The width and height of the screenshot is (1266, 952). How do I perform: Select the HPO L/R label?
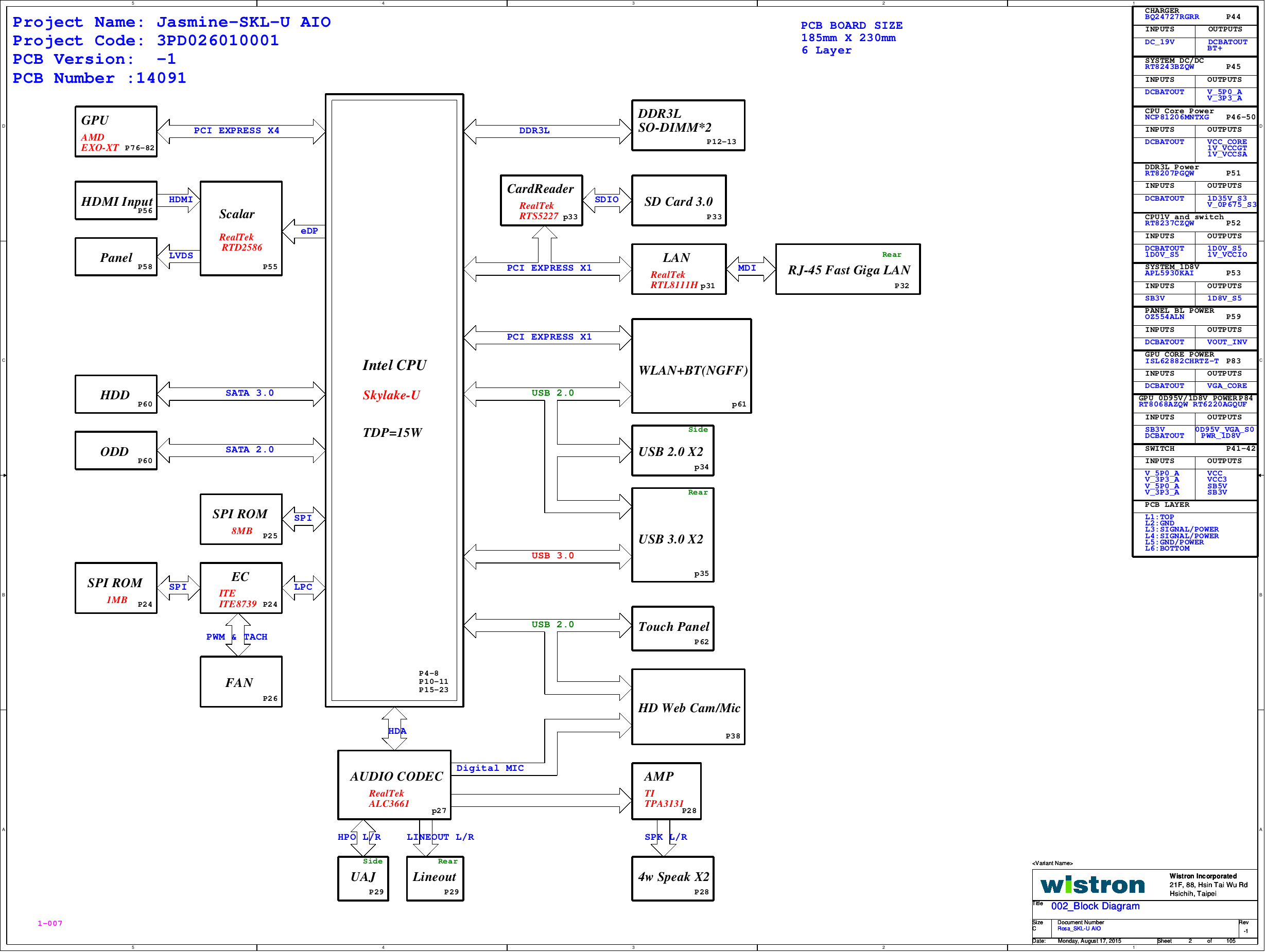pos(359,837)
